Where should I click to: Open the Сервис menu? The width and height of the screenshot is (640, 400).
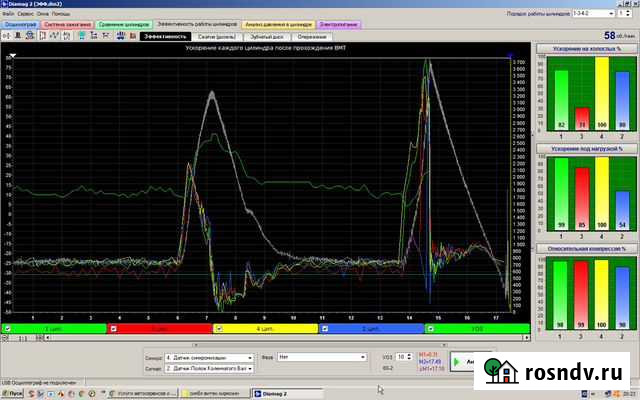(x=25, y=13)
